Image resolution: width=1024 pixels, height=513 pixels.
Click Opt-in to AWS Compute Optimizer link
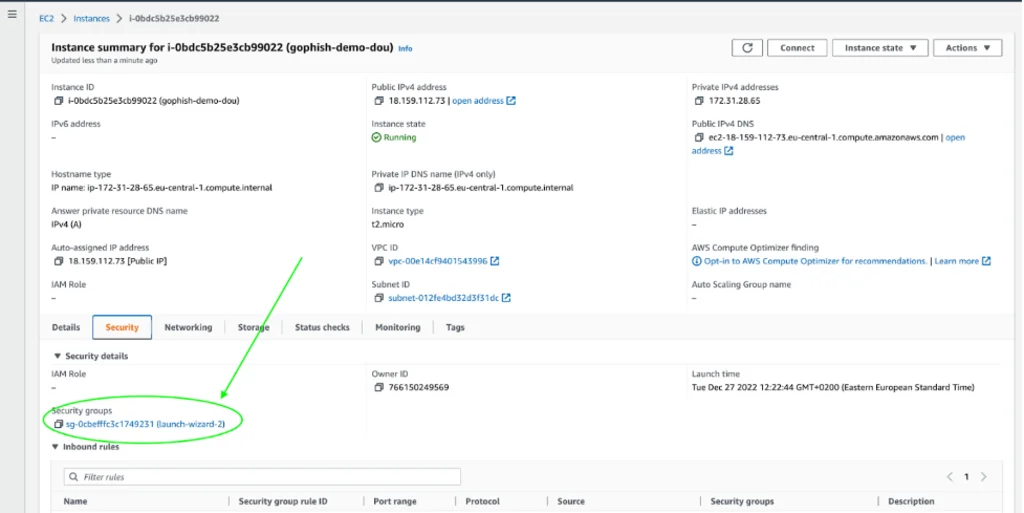(815, 261)
